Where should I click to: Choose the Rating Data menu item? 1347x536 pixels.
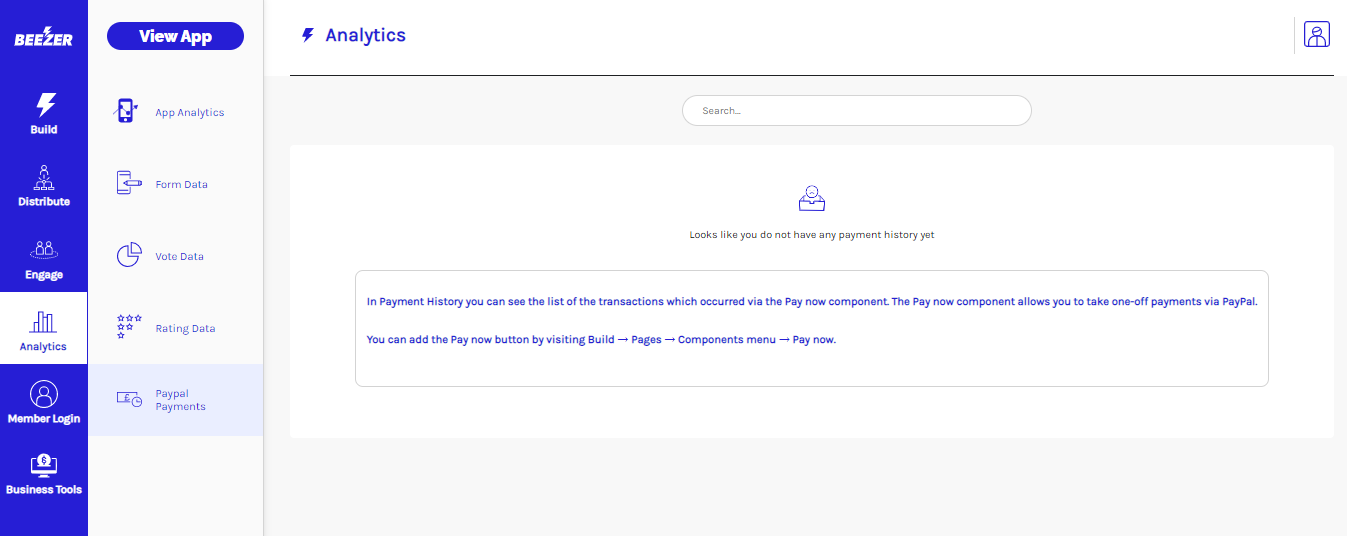(185, 329)
